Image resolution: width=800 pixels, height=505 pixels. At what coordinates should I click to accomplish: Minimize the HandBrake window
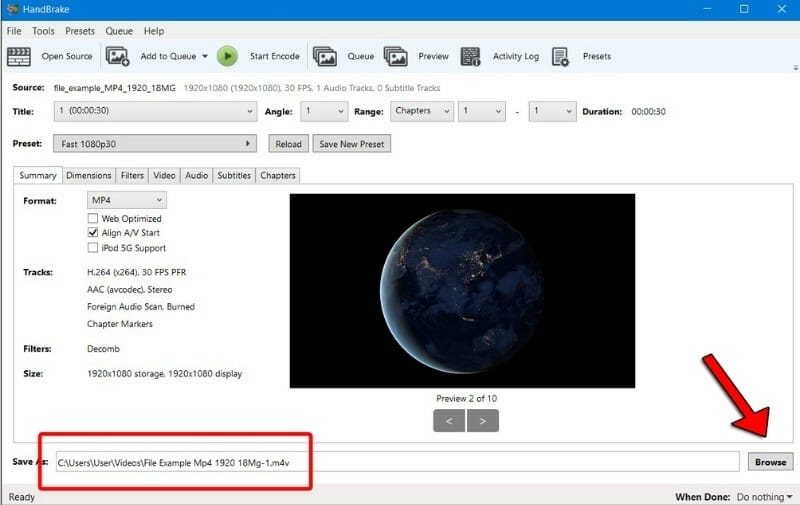pos(707,9)
